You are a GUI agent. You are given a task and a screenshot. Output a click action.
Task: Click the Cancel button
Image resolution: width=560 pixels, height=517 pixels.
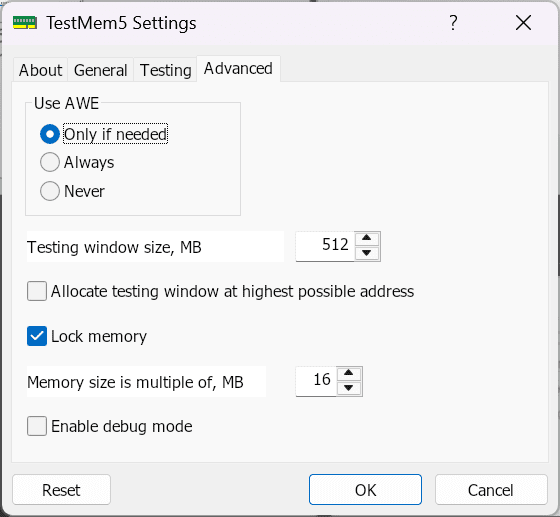(x=491, y=490)
